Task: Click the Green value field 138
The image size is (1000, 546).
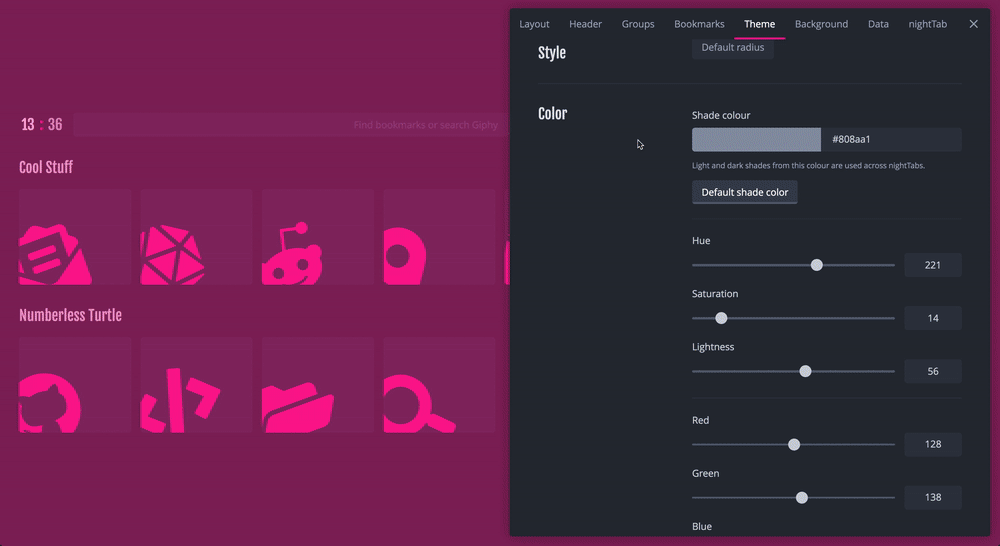Action: click(x=932, y=497)
